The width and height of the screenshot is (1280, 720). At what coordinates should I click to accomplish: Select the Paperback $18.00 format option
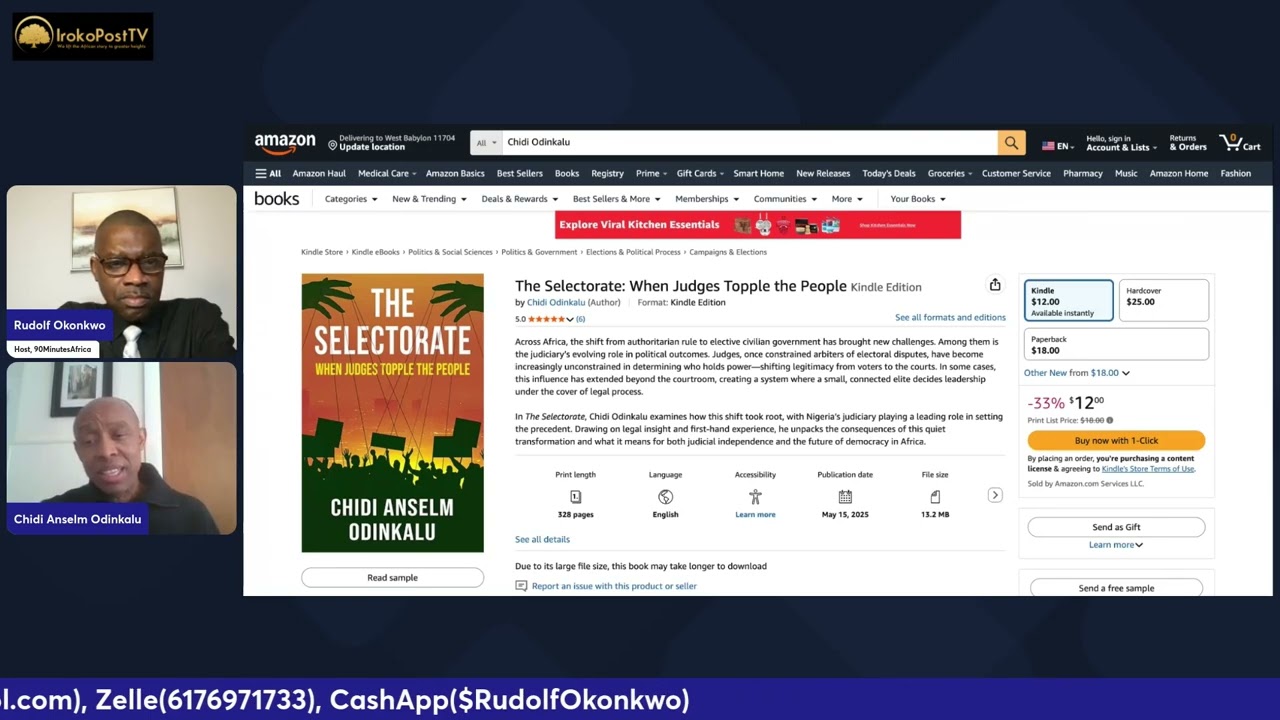pos(1116,345)
